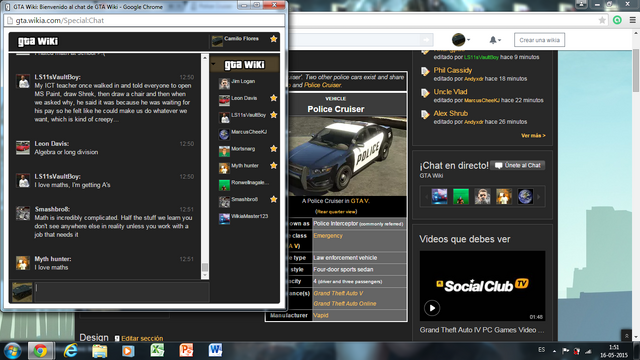Viewport: 640px width, 360px height.
Task: Bookmark page with the star icon
Action: click(x=602, y=20)
